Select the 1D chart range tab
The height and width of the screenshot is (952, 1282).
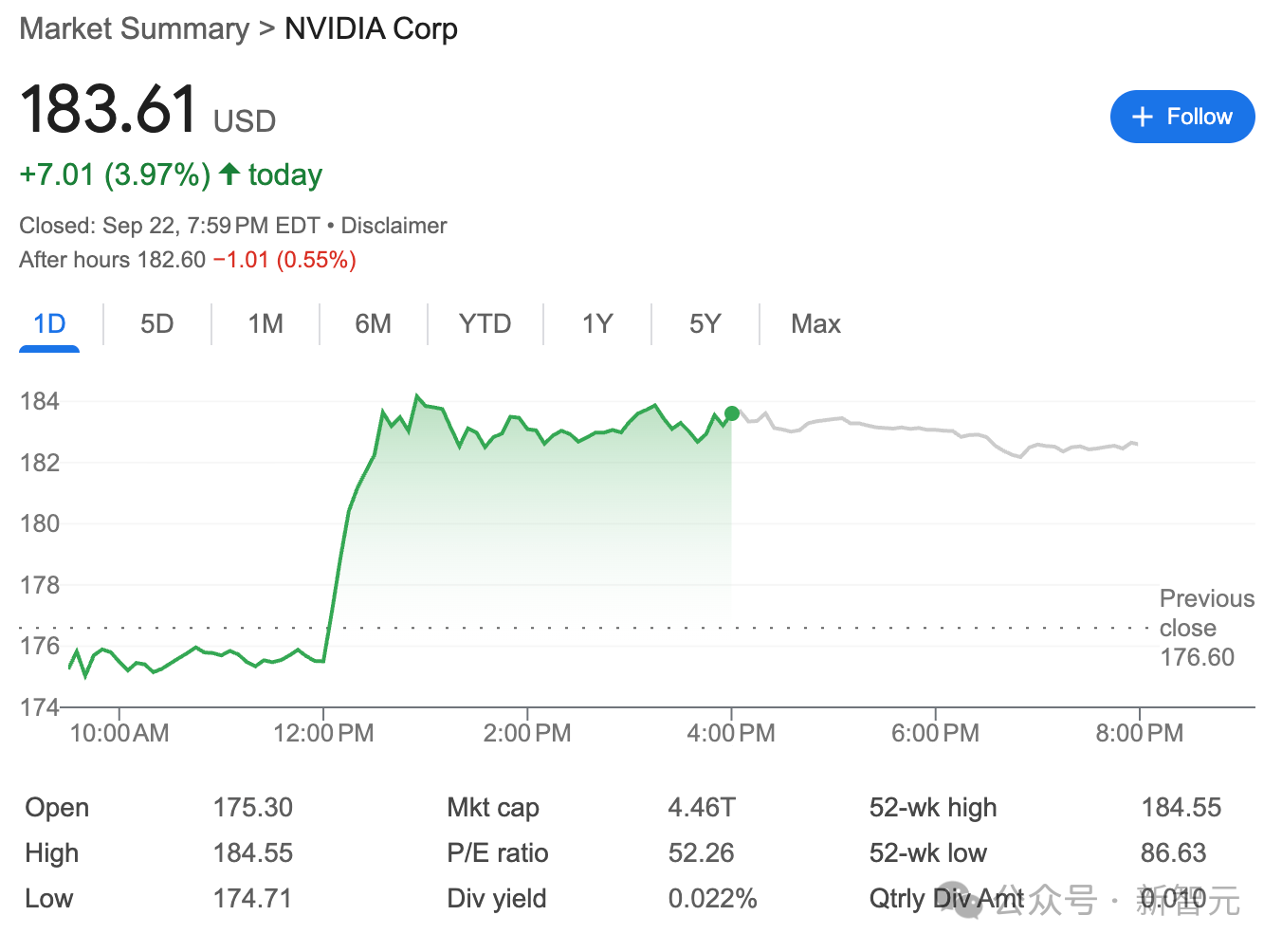[x=49, y=324]
